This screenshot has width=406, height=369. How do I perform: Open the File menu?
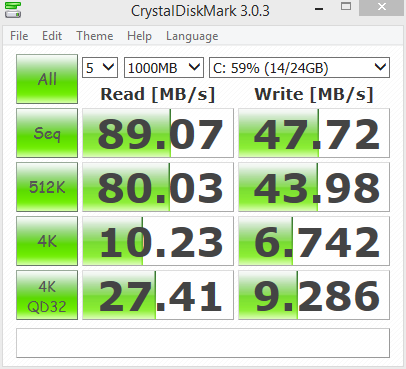[19, 36]
